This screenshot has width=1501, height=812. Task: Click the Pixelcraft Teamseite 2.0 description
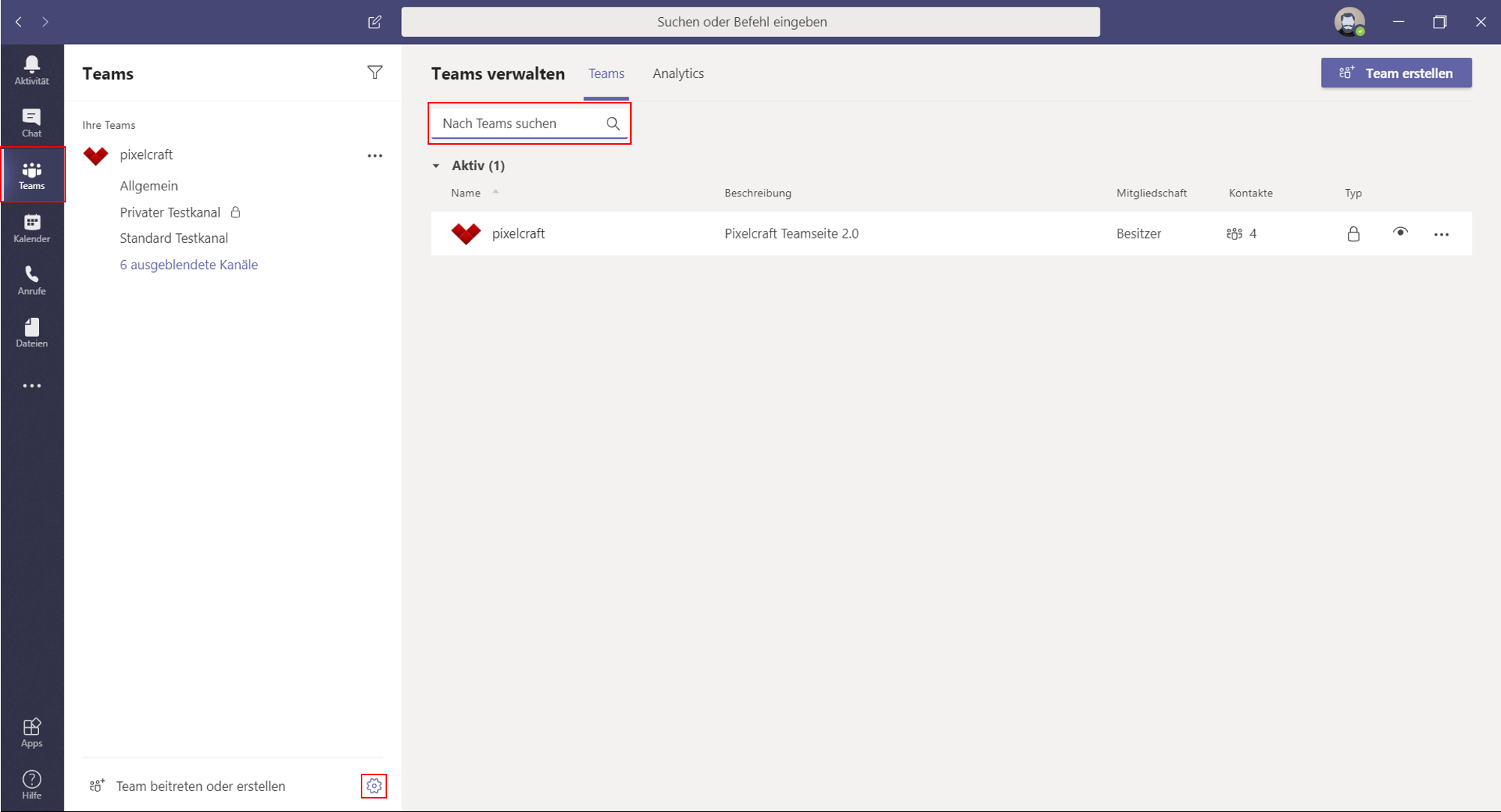point(791,233)
